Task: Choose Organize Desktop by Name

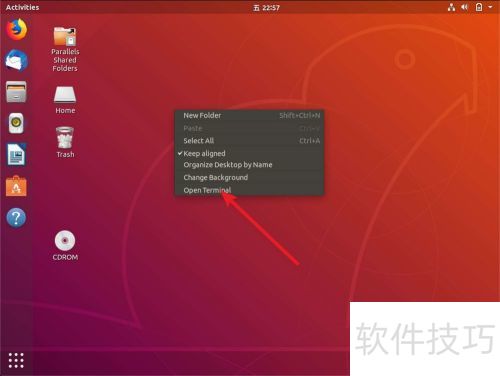Action: [x=249, y=165]
